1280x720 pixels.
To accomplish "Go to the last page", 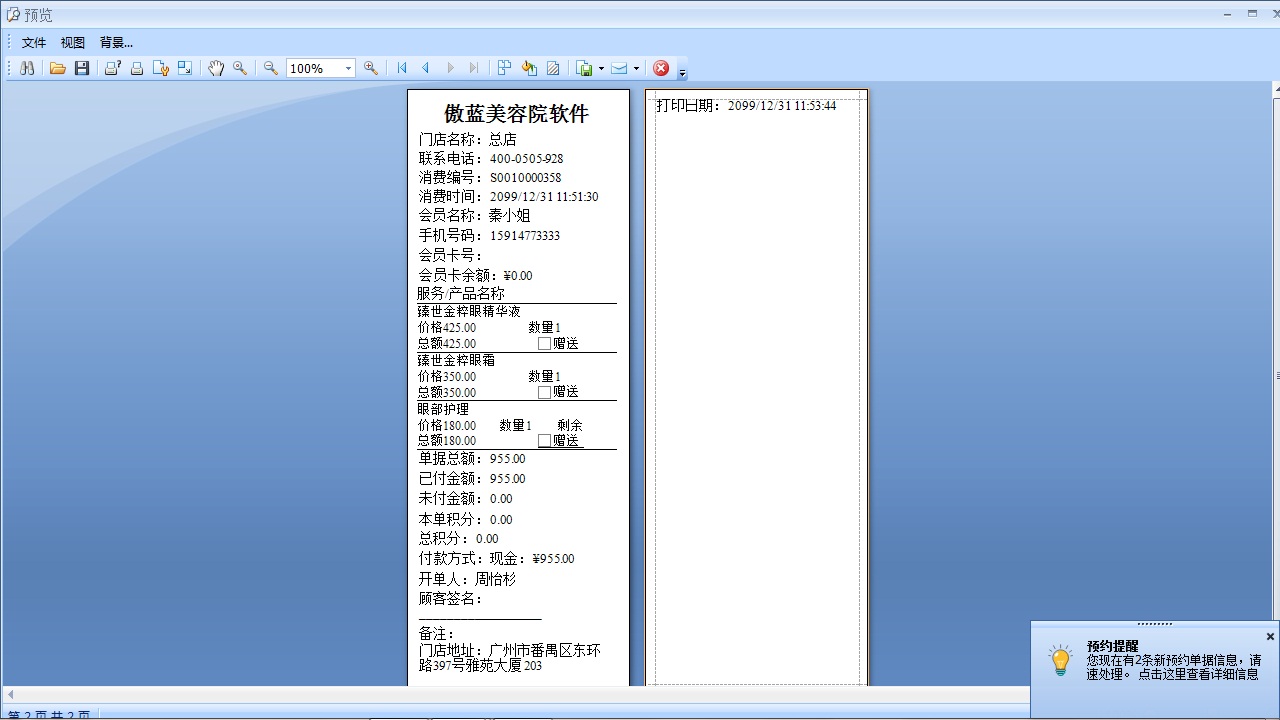I will tap(474, 68).
